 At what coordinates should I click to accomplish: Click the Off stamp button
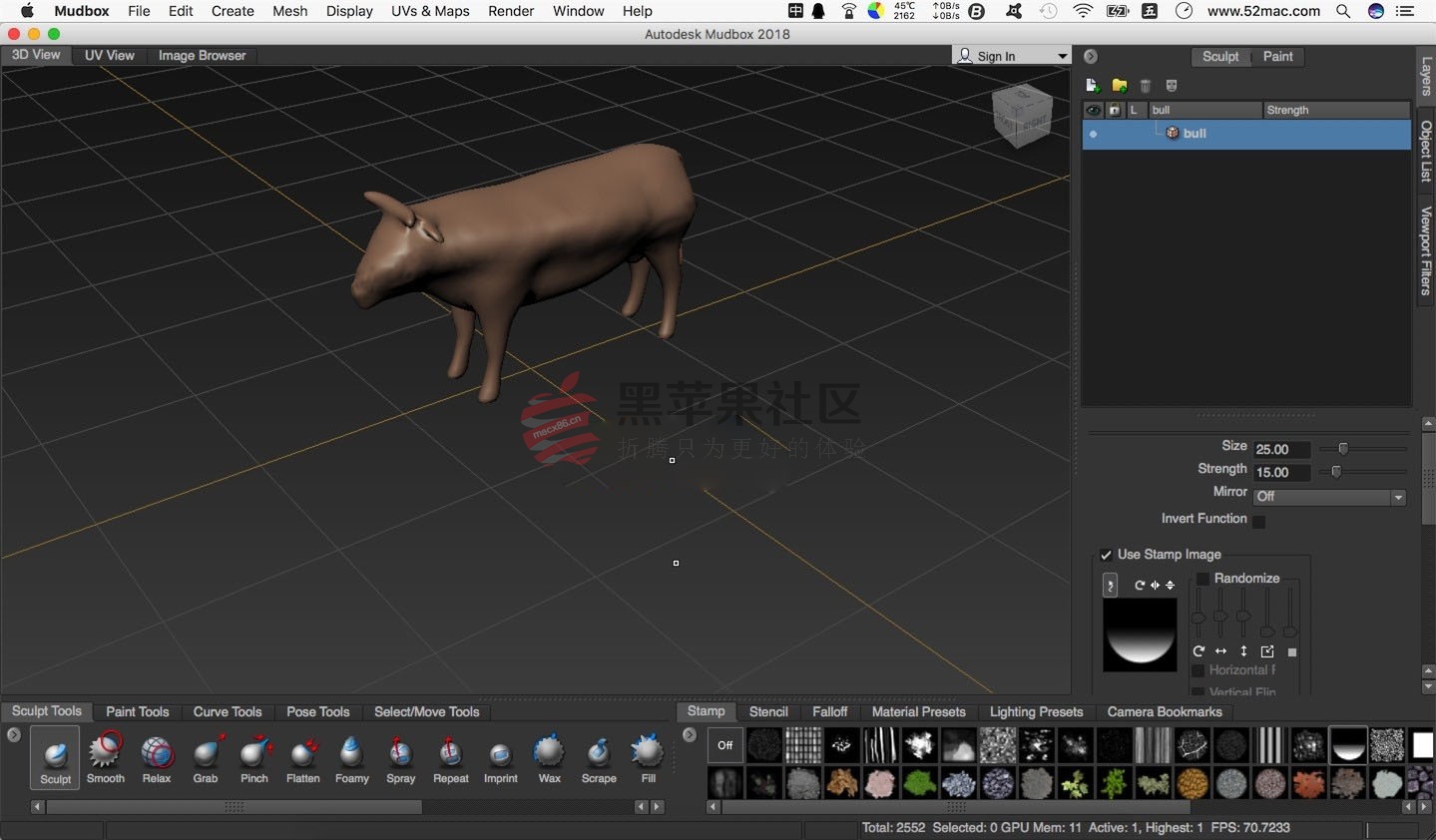725,745
